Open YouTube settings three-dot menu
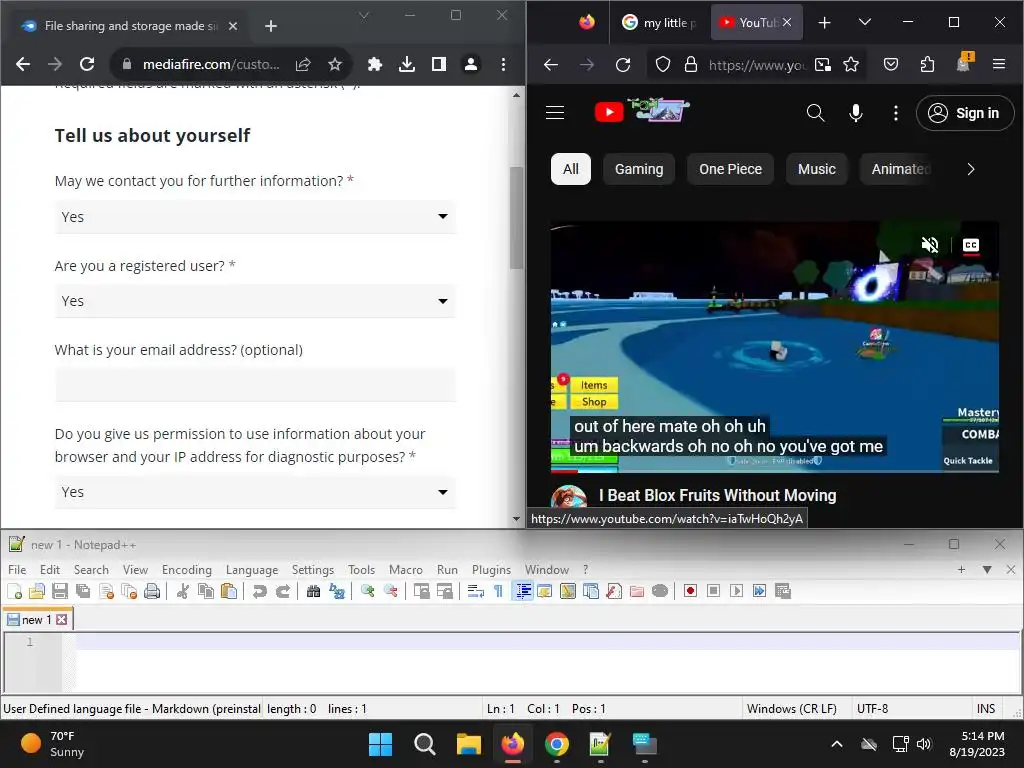This screenshot has width=1024, height=768. point(895,113)
